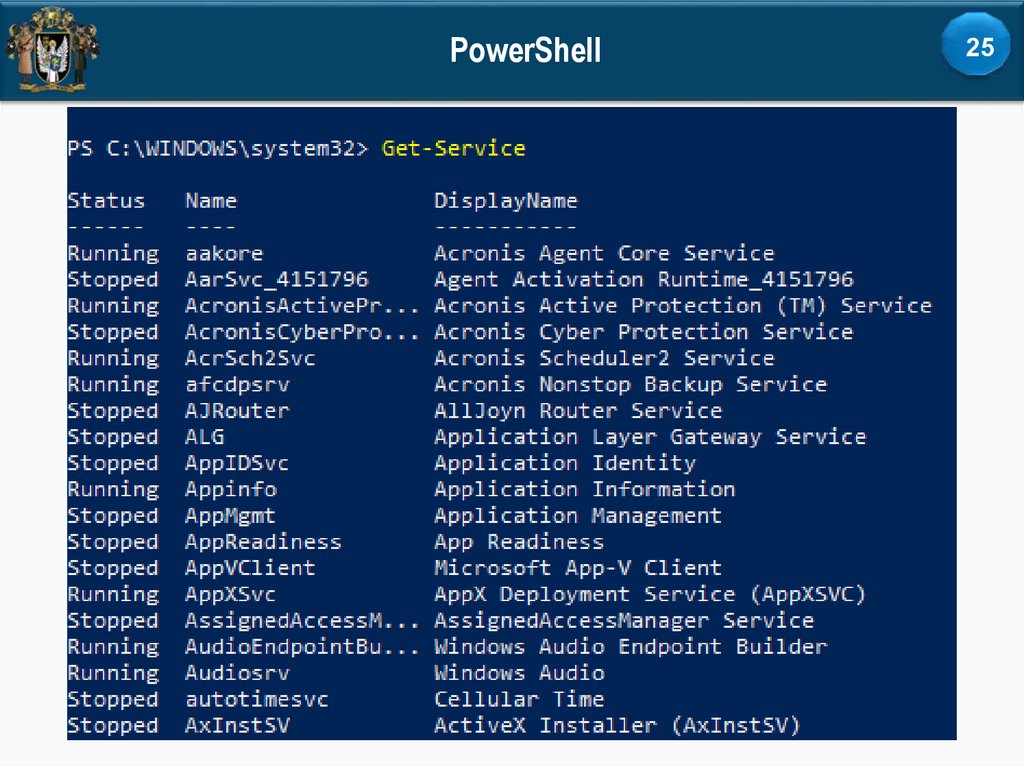This screenshot has height=767, width=1024.
Task: Click Microsoft App-V Client display name
Action: coord(577,568)
